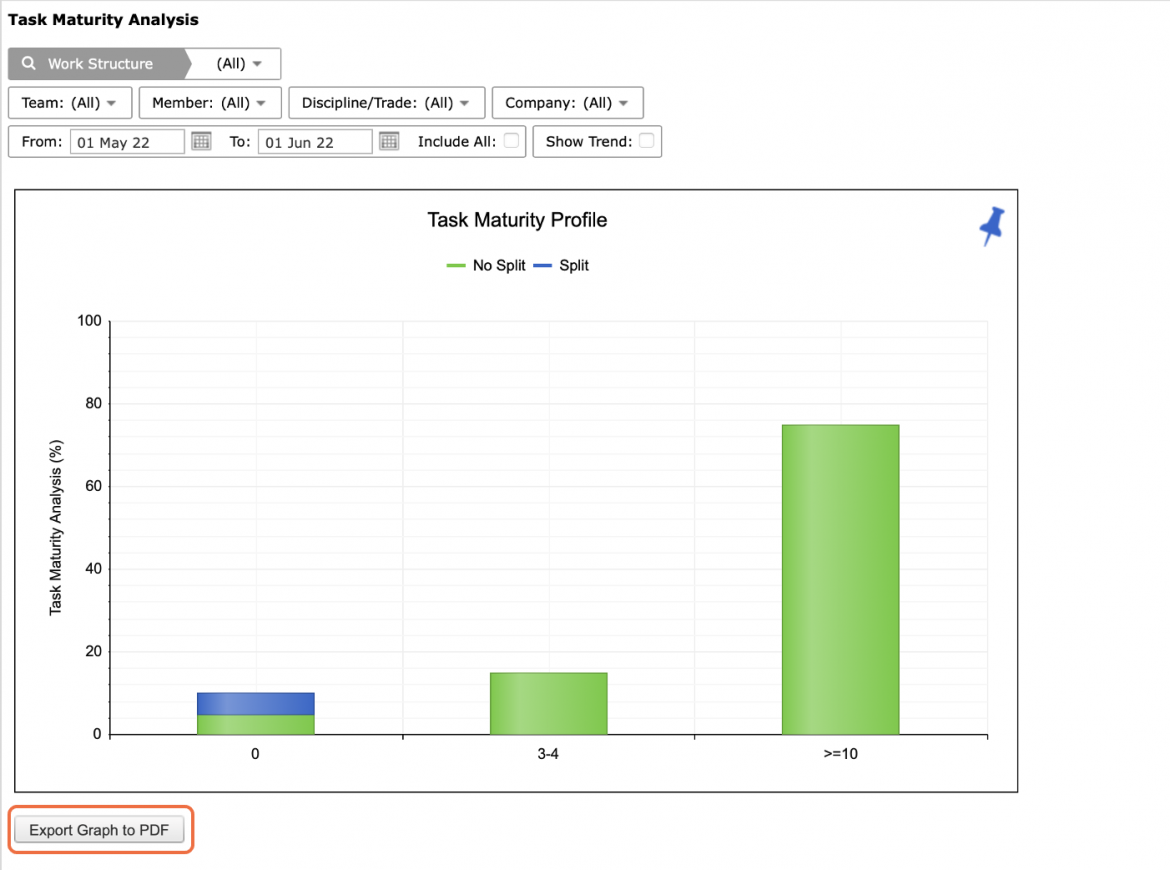Click the tall green bar for >=10
This screenshot has width=1170, height=870.
point(840,580)
